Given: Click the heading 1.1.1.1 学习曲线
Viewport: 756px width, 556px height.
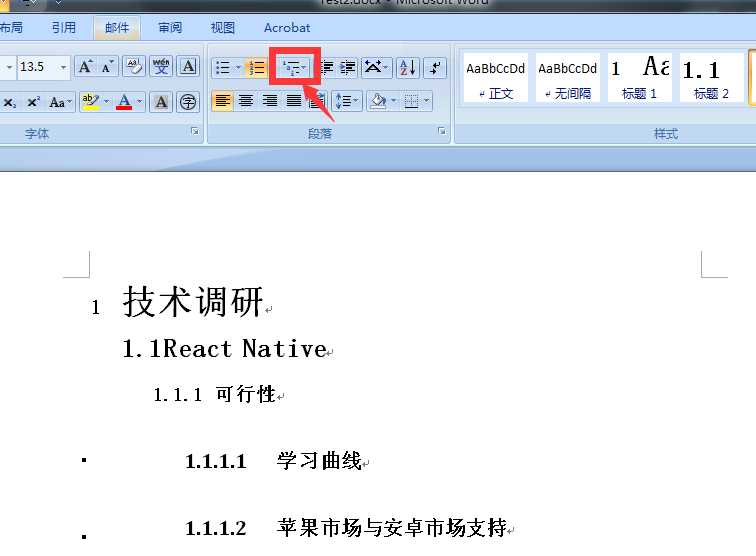Looking at the screenshot, I should tap(274, 461).
